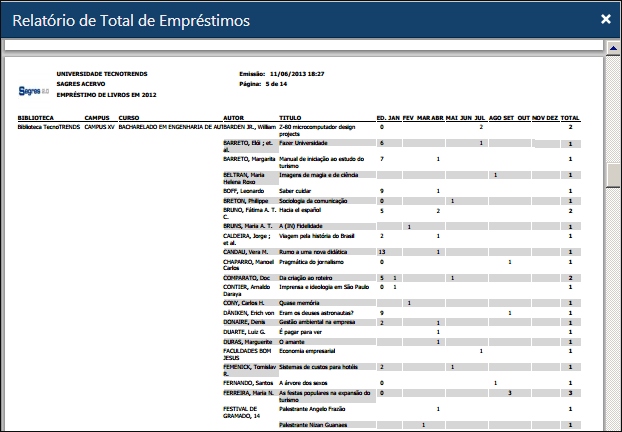Click the Sagres 8.0 logo

(33, 90)
